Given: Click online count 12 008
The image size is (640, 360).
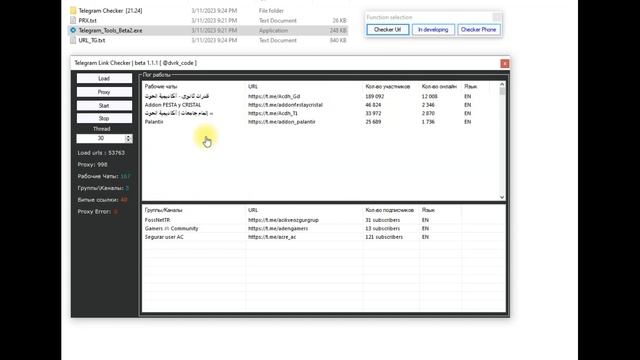Looking at the screenshot, I should [430, 96].
